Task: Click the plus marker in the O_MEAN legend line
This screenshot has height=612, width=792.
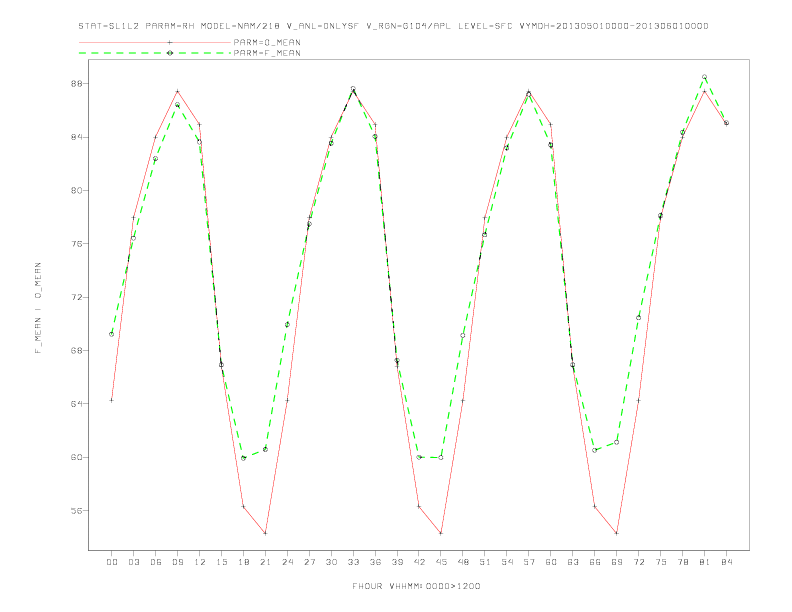Action: coord(170,42)
